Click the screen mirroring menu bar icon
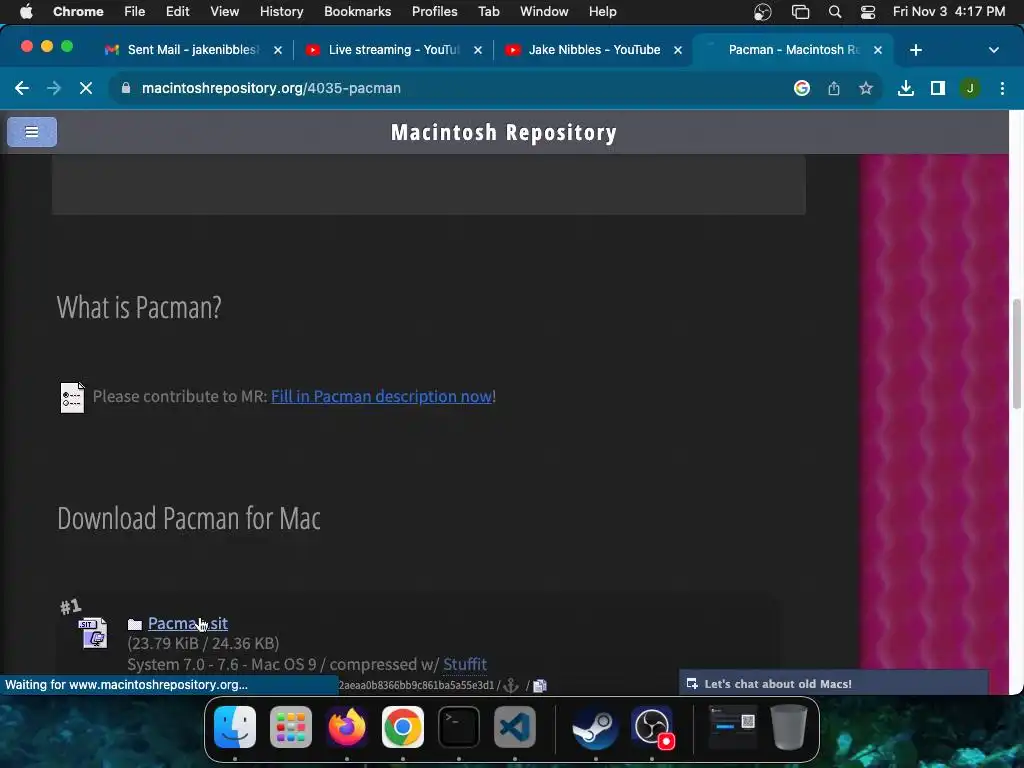This screenshot has width=1024, height=768. 800,12
